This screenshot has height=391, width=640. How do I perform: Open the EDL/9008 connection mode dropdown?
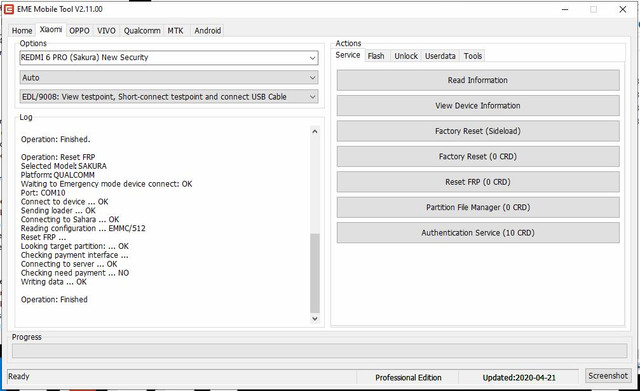pyautogui.click(x=169, y=97)
